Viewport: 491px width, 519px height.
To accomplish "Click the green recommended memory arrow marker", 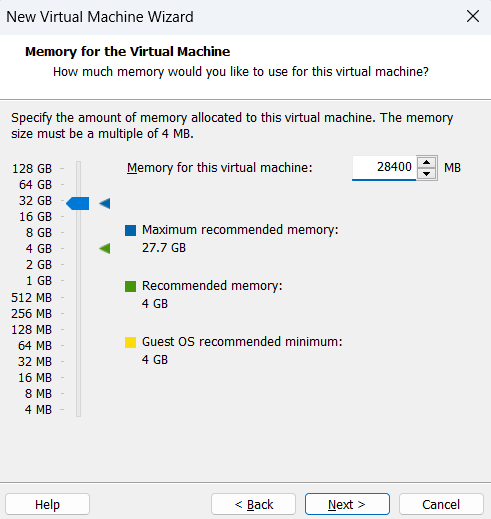I will point(105,248).
